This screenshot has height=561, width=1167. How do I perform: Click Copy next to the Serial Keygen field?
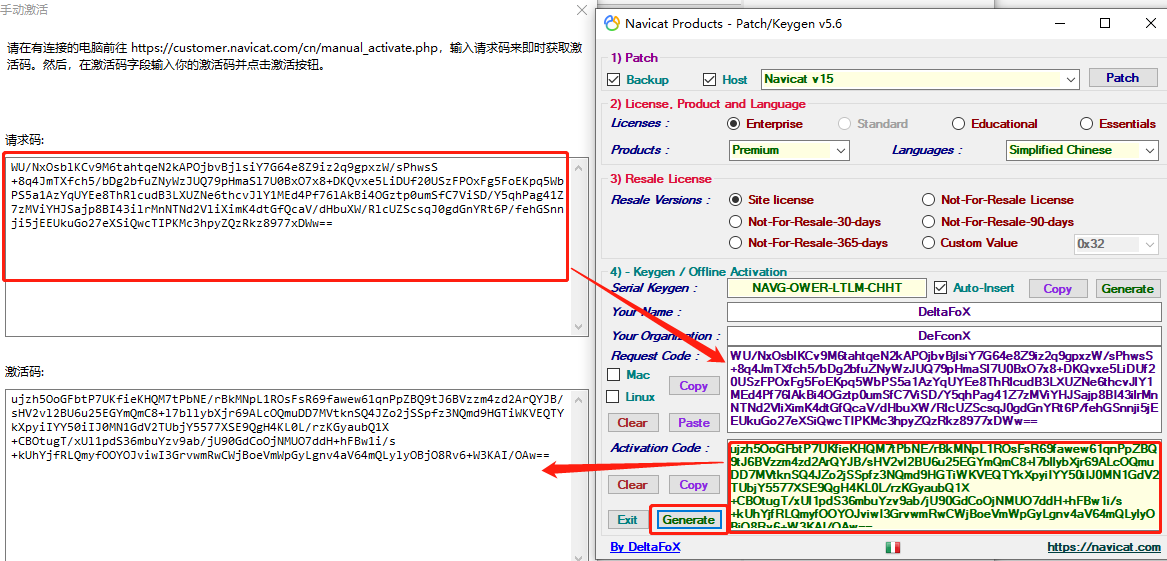[1057, 289]
